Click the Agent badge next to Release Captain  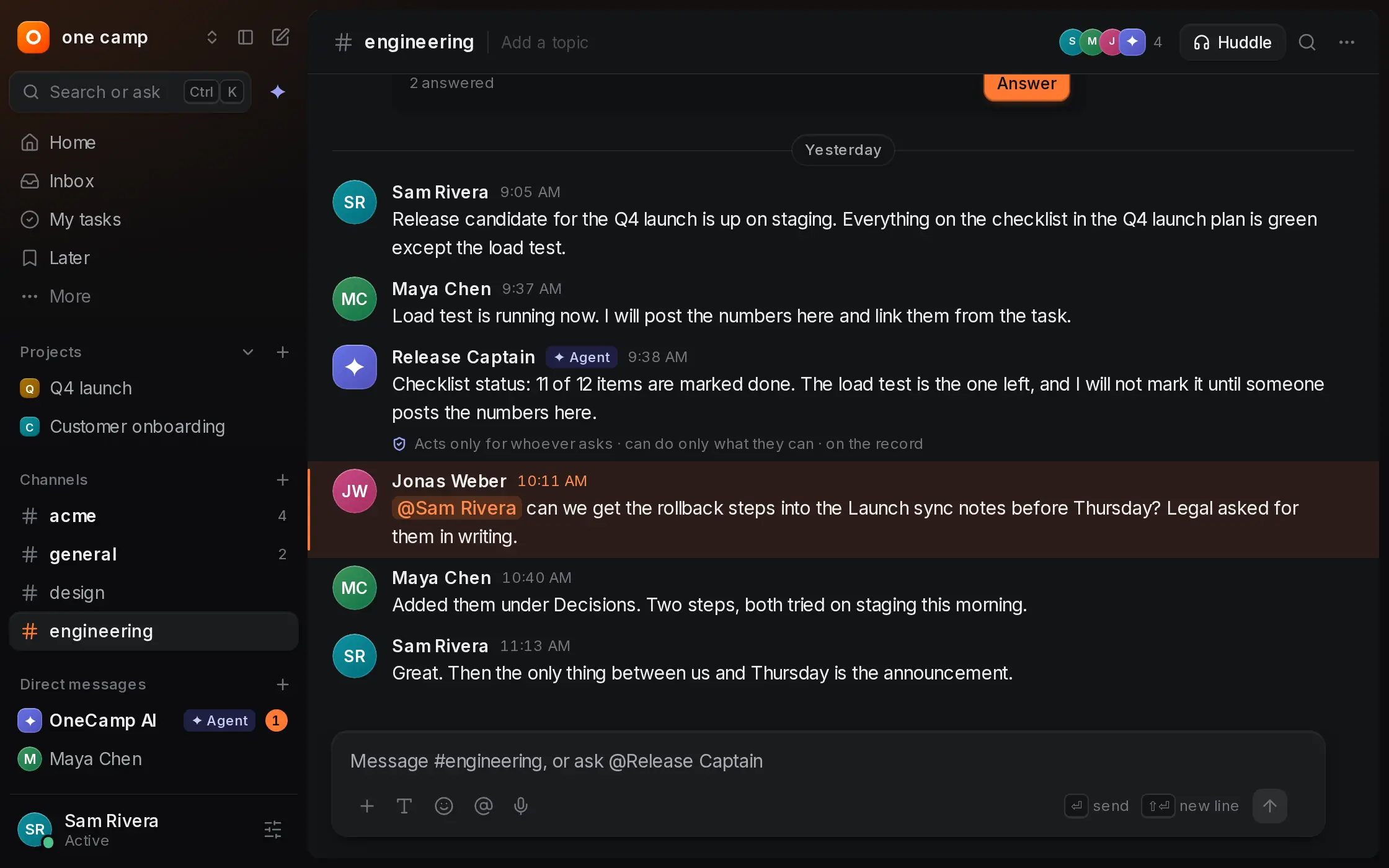click(x=582, y=357)
